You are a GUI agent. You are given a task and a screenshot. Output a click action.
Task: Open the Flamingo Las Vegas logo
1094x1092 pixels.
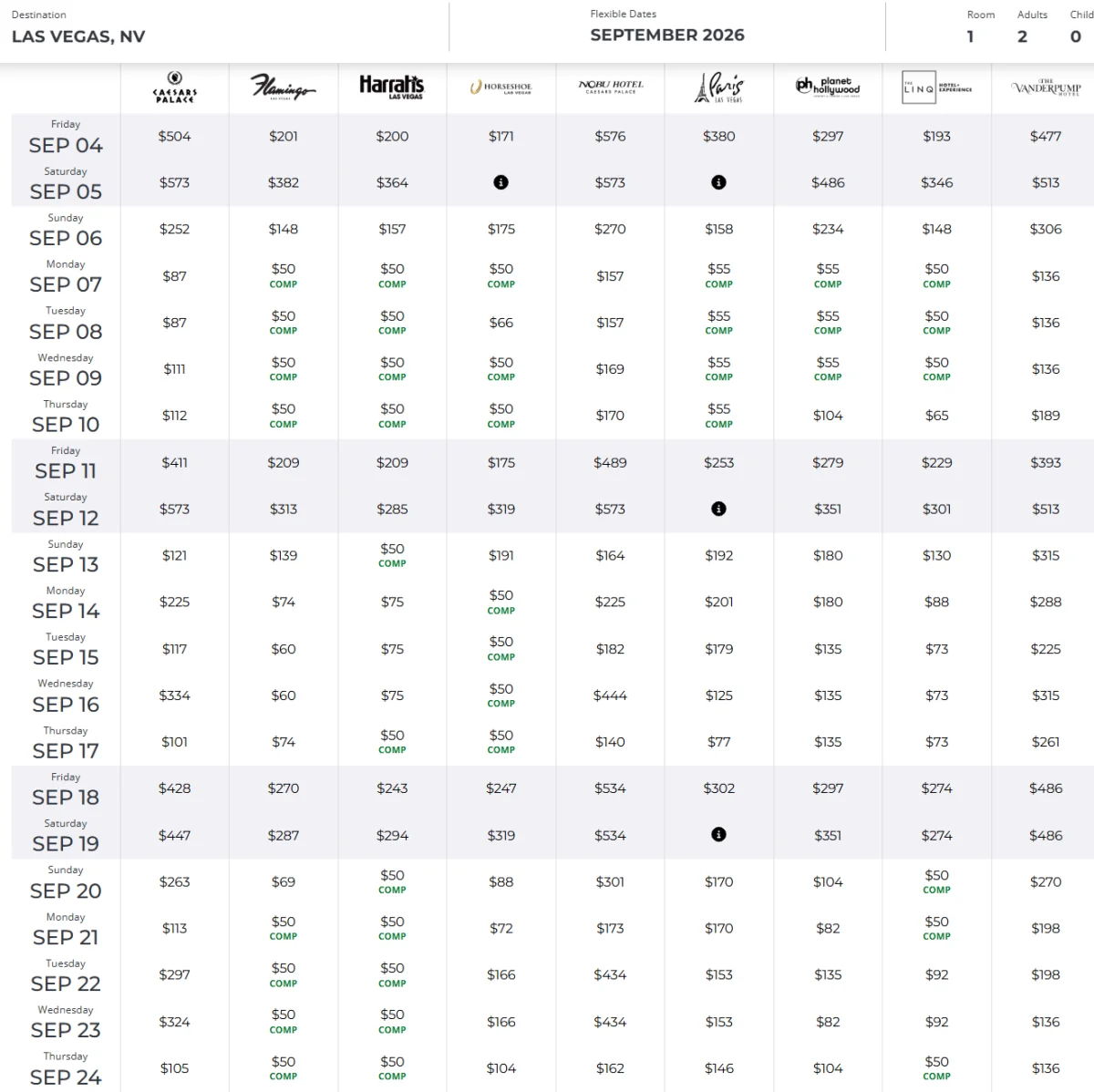284,88
